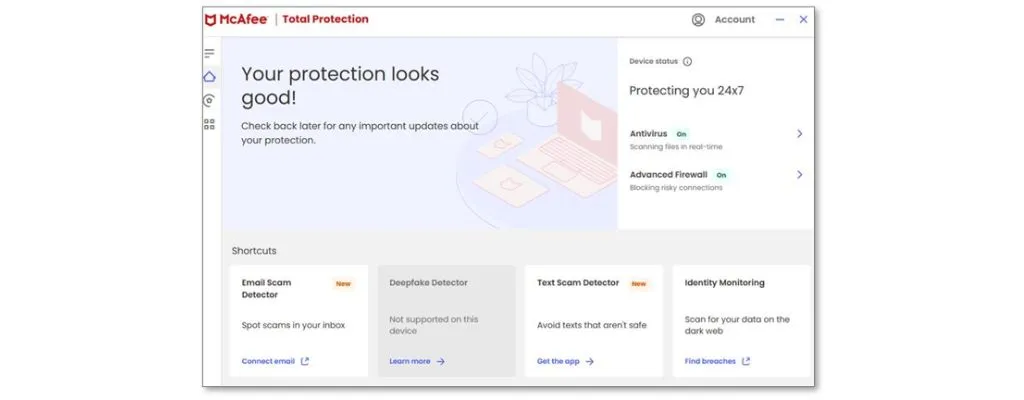Open the hamburger menu in the sidebar

(x=209, y=53)
